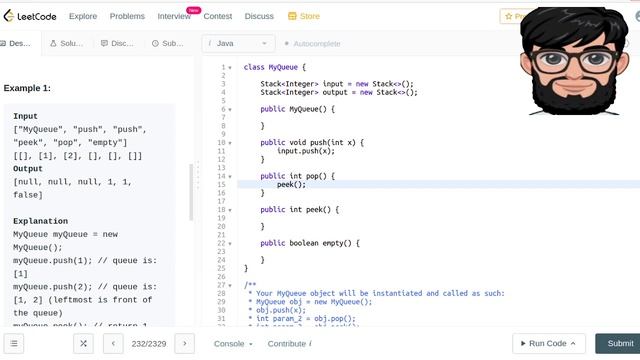Viewport: 640px width, 360px height.
Task: Expand the Console panel
Action: (x=233, y=344)
